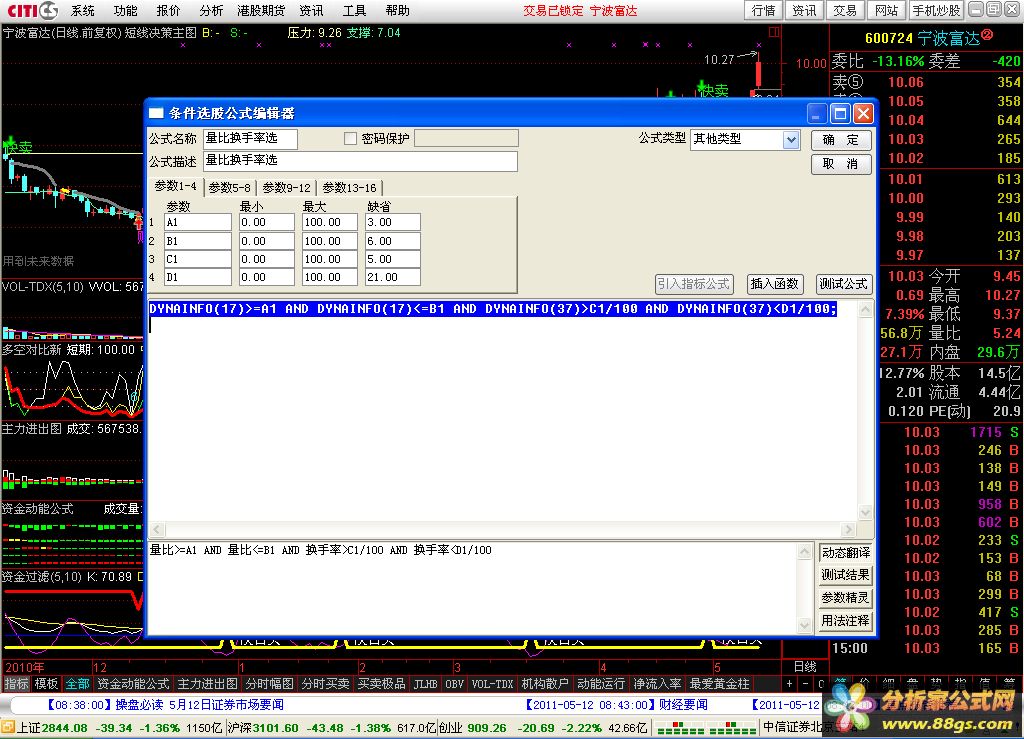
Task: Click the formula editor horizontal scroll-left arrow
Action: tap(157, 529)
